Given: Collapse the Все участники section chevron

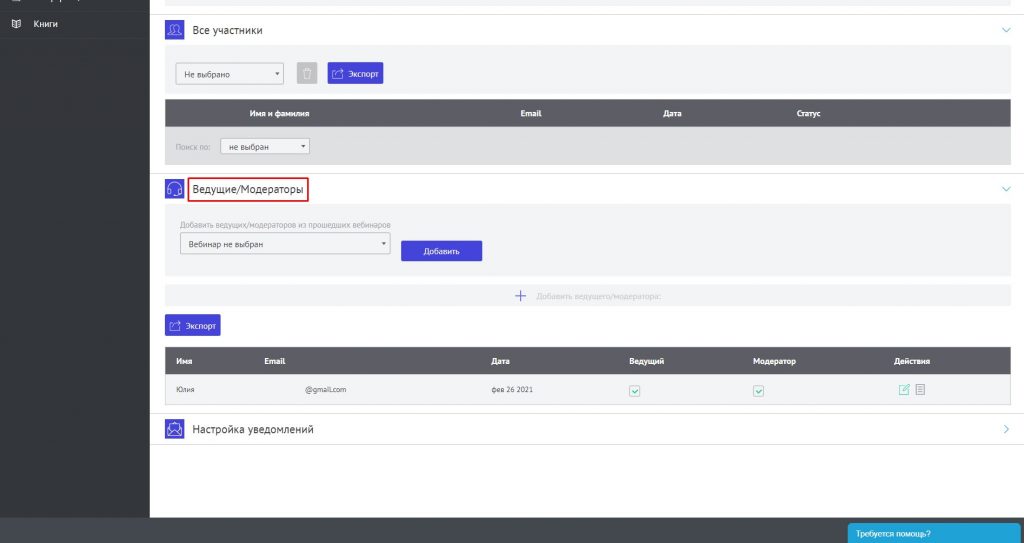Looking at the screenshot, I should (1006, 30).
